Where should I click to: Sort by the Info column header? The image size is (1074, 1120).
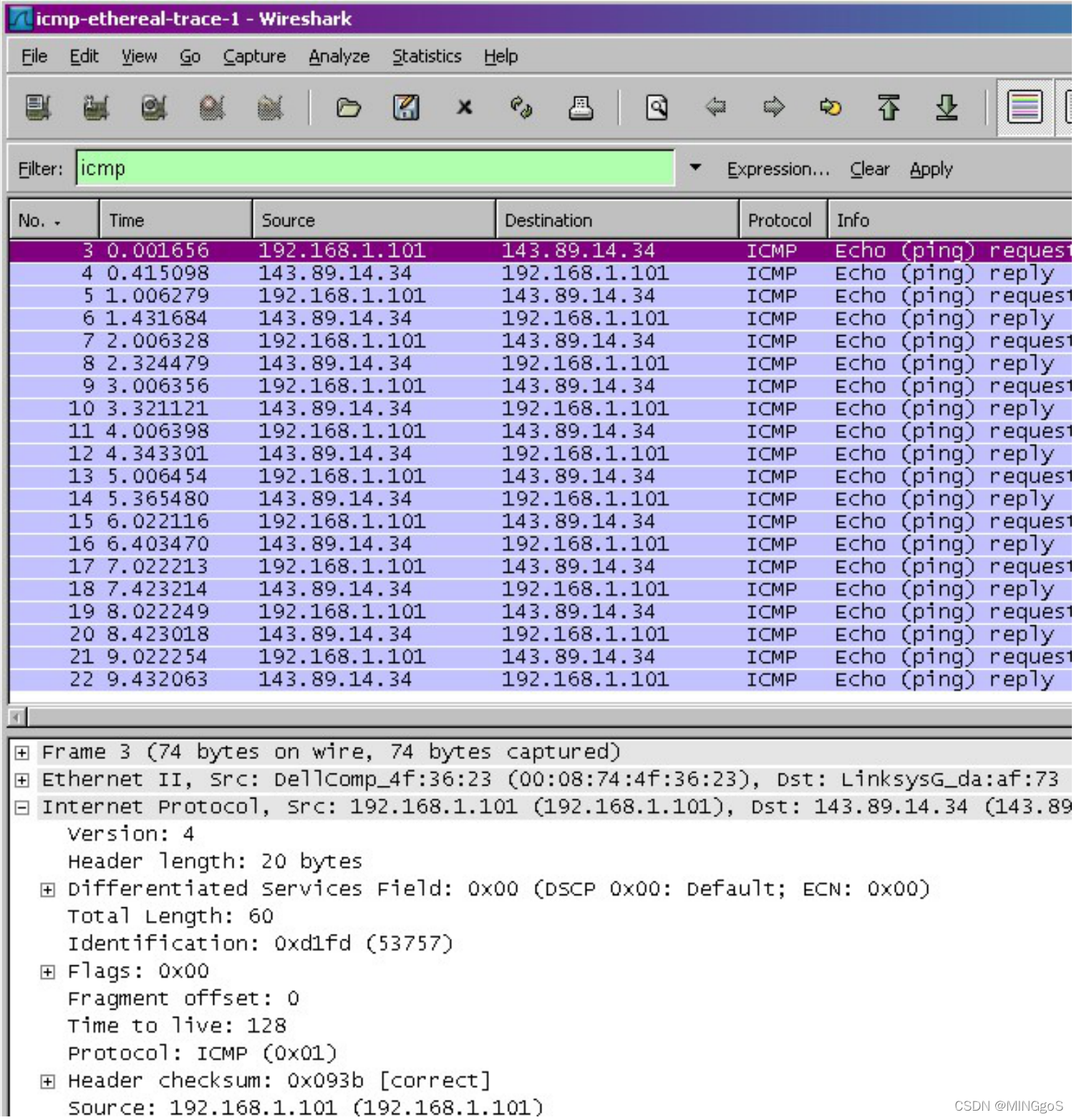950,221
